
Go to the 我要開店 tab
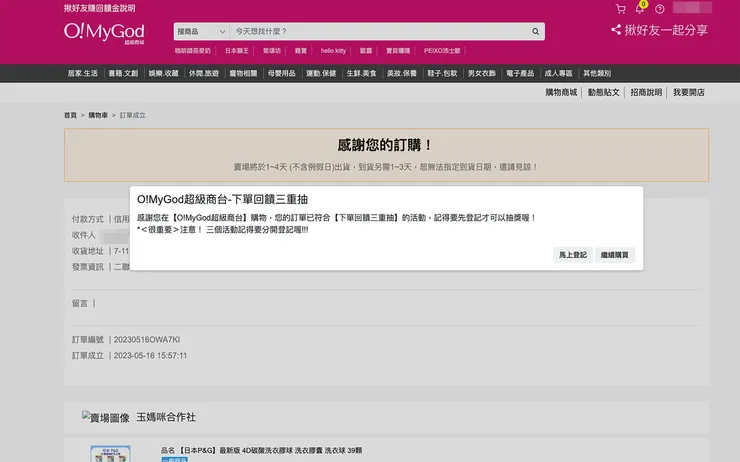click(689, 92)
